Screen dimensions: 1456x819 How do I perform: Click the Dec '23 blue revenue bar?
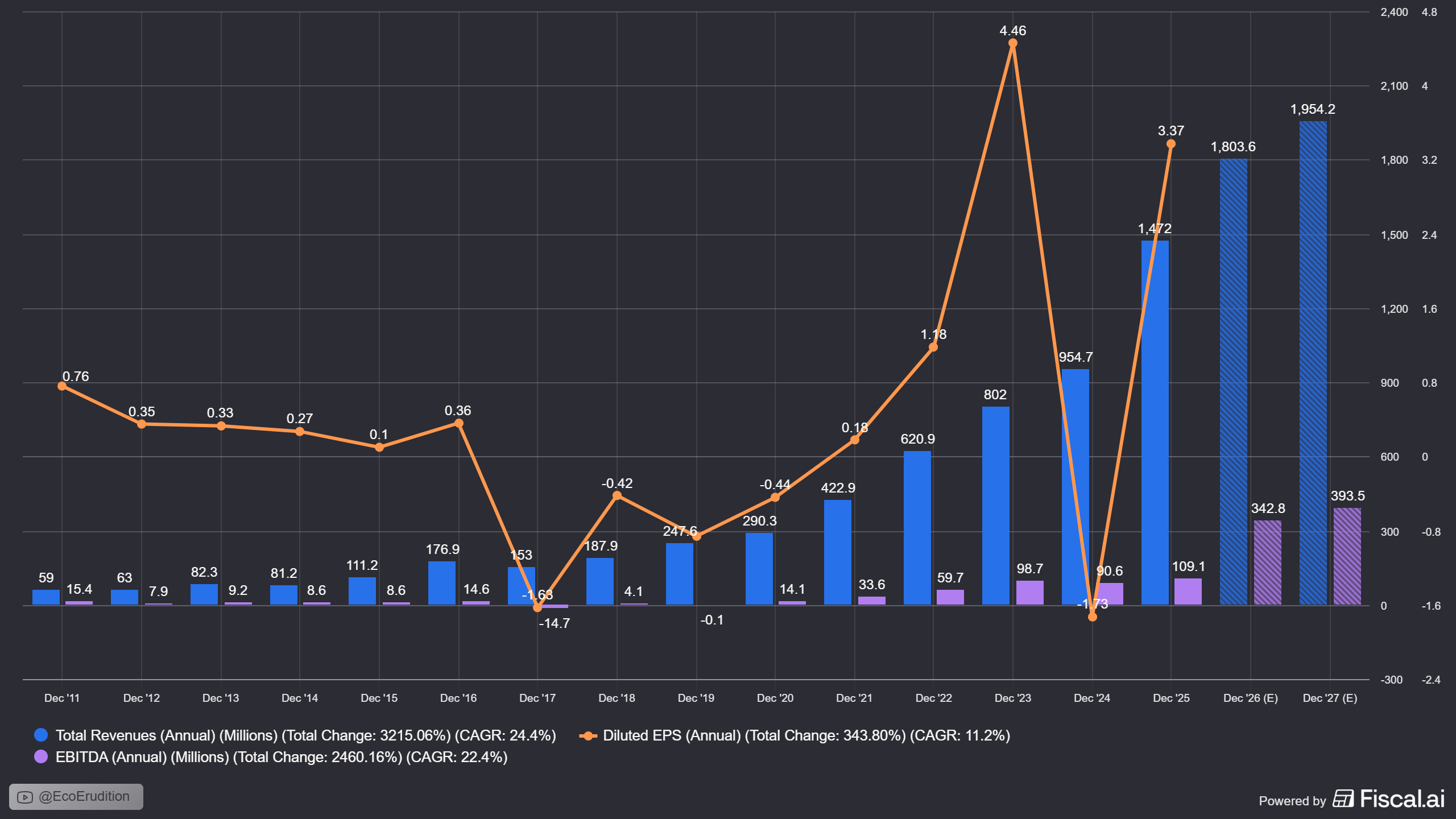click(996, 506)
